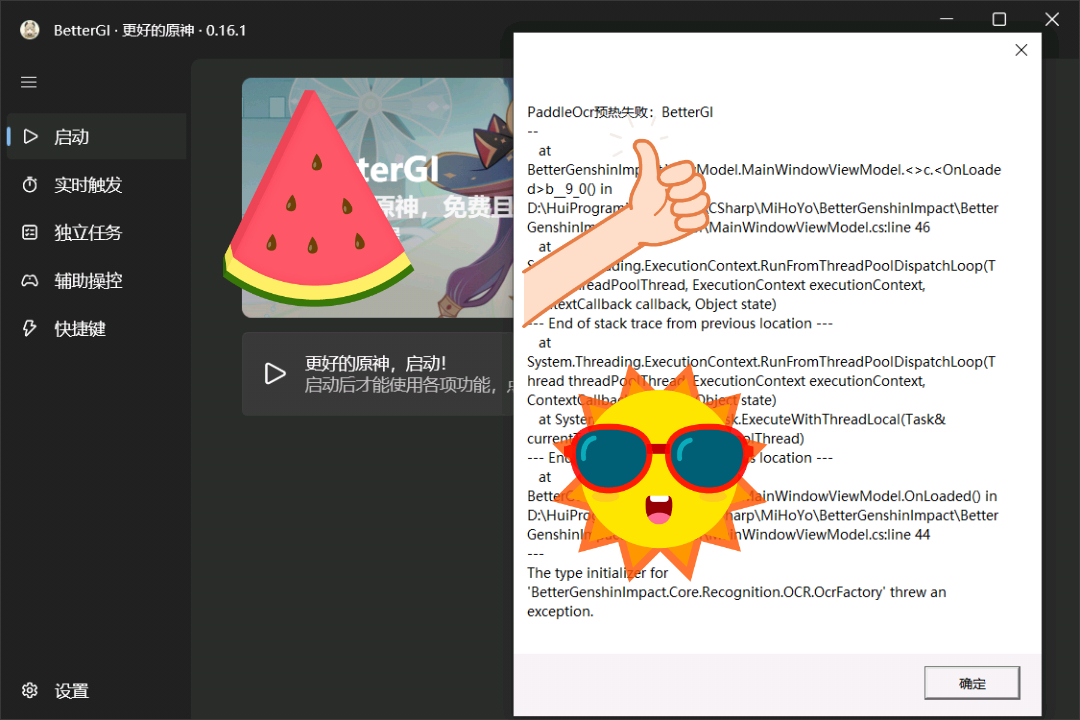Close the PaddleOcr error dialog with X

coord(1021,50)
